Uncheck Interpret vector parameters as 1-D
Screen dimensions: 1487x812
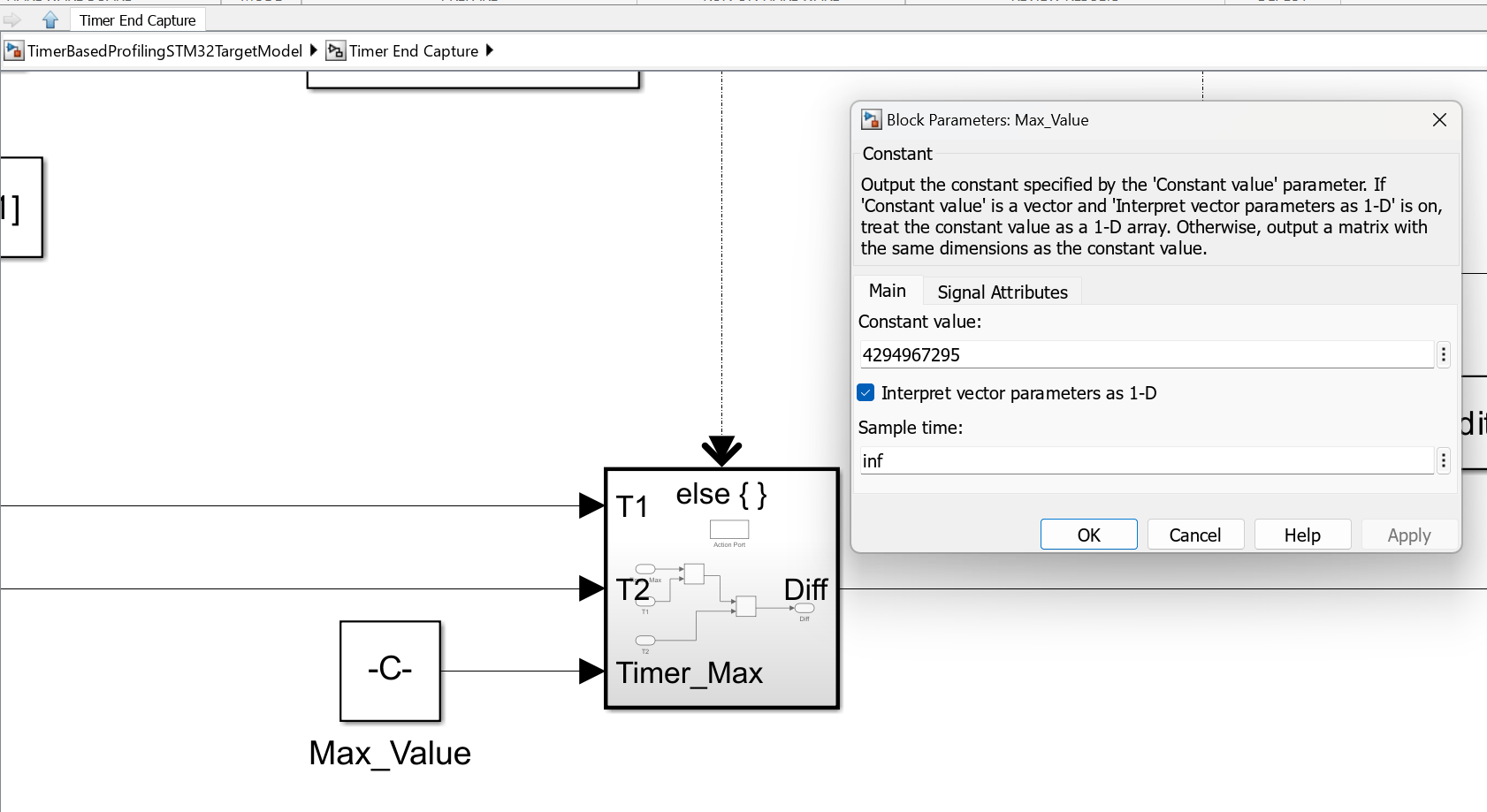point(866,392)
